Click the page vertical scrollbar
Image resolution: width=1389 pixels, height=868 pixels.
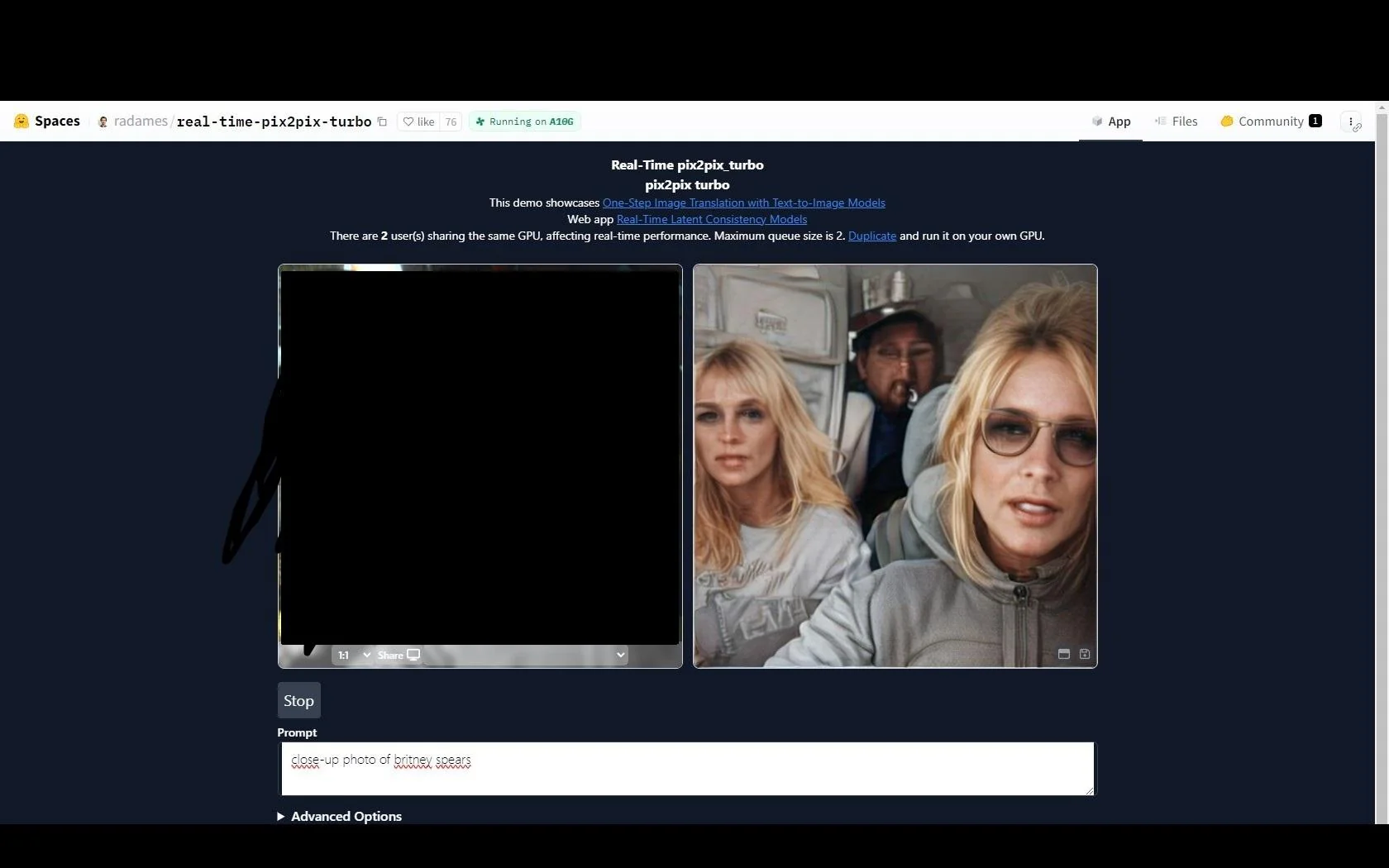tap(1382, 468)
